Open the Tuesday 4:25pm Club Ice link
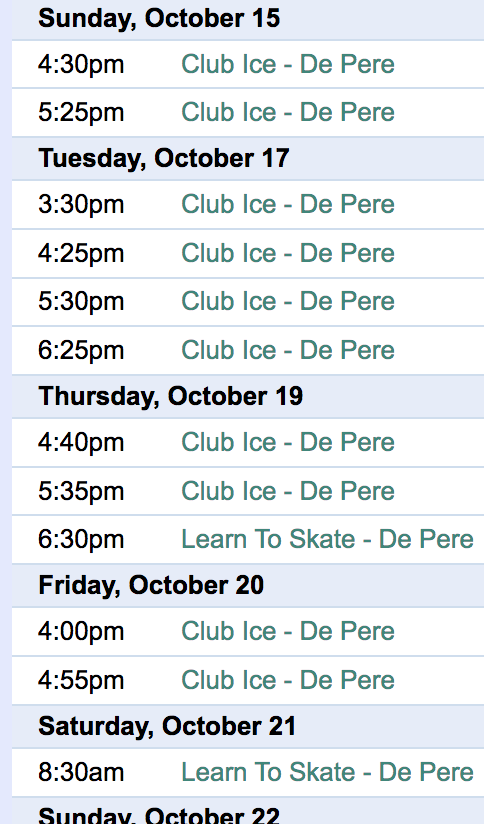484x824 pixels. [287, 253]
